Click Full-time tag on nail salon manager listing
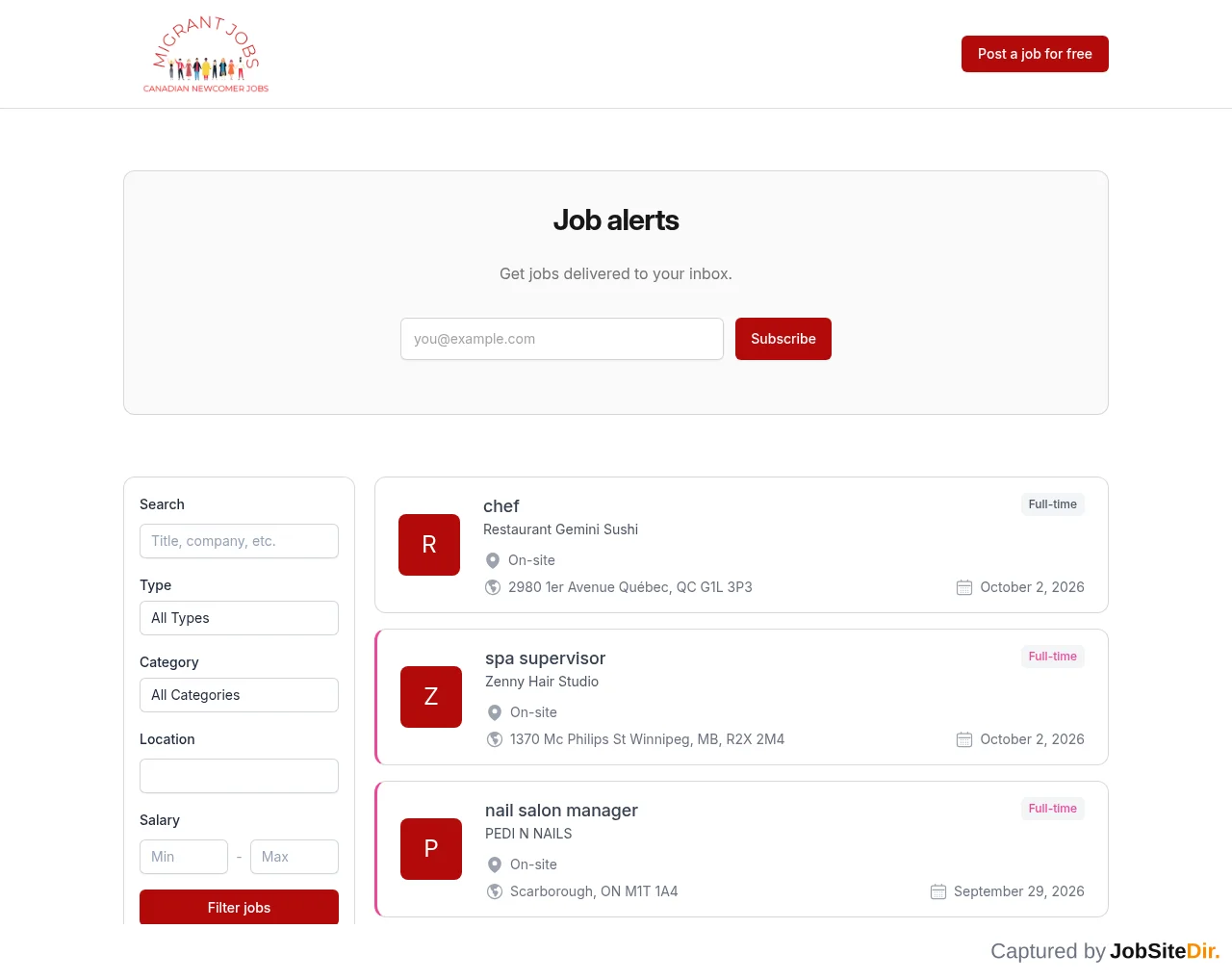The height and width of the screenshot is (980, 1232). (1052, 809)
